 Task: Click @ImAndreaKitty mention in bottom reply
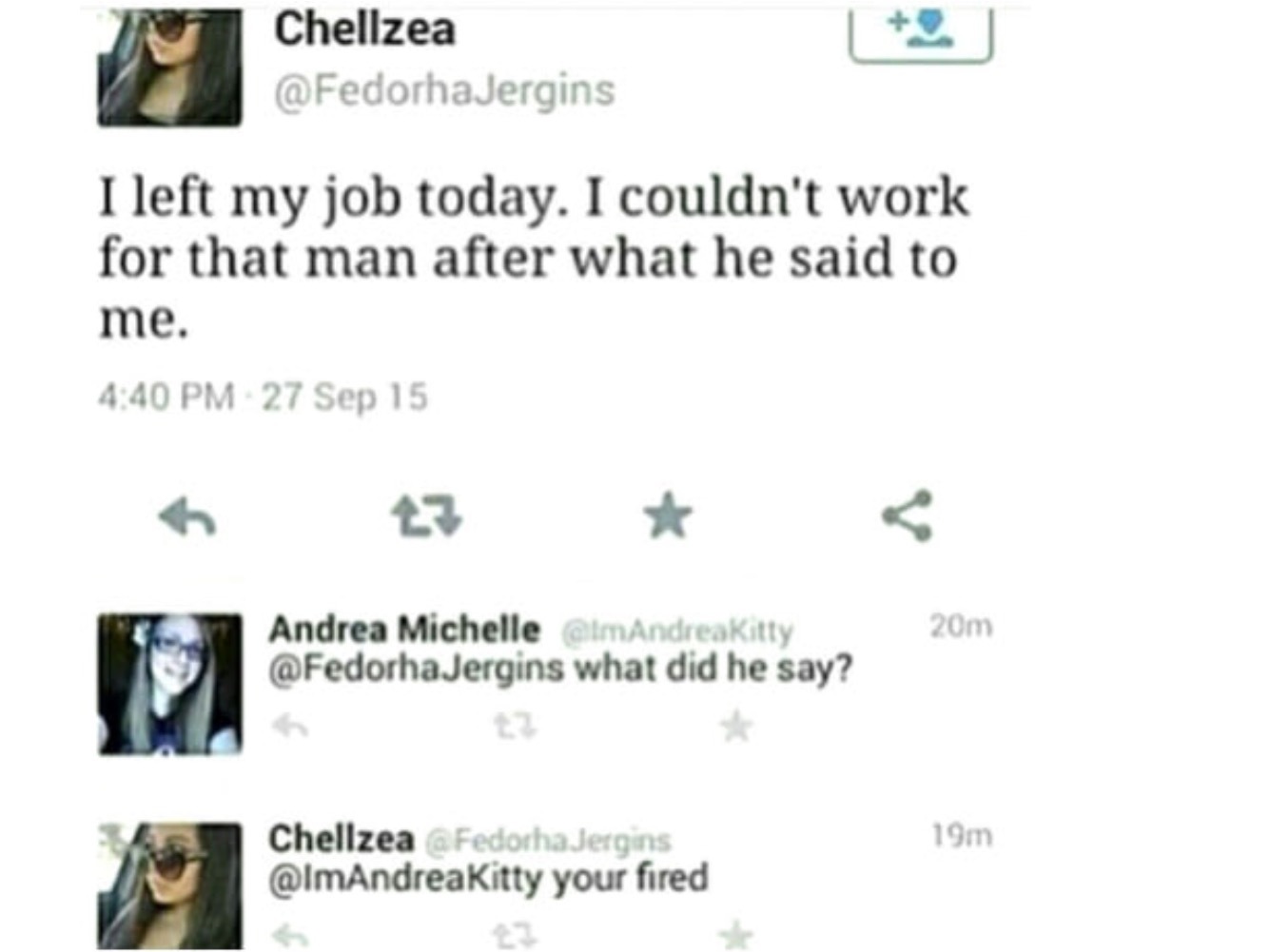pyautogui.click(x=406, y=878)
